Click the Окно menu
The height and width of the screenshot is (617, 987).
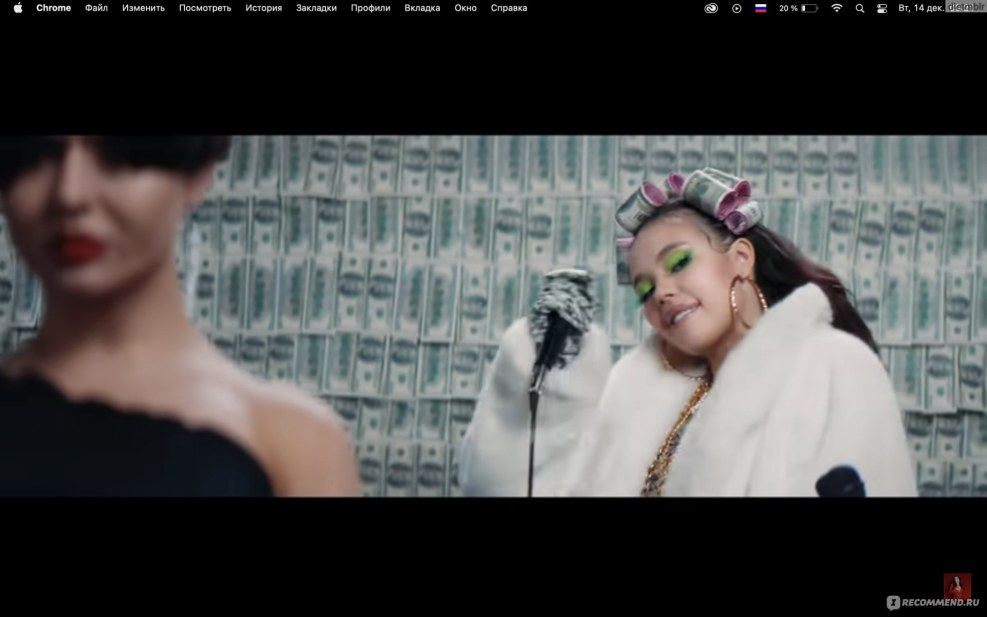coord(465,8)
